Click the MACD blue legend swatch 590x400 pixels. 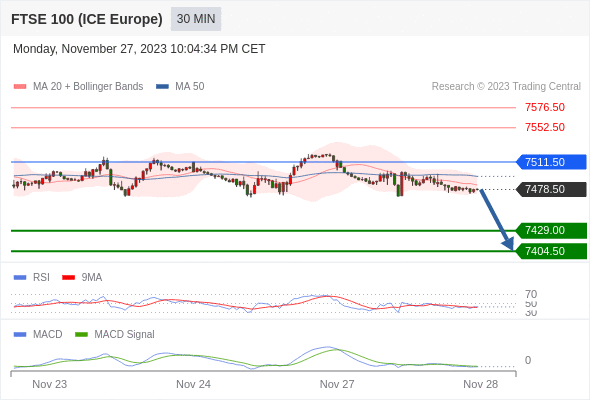click(20, 335)
